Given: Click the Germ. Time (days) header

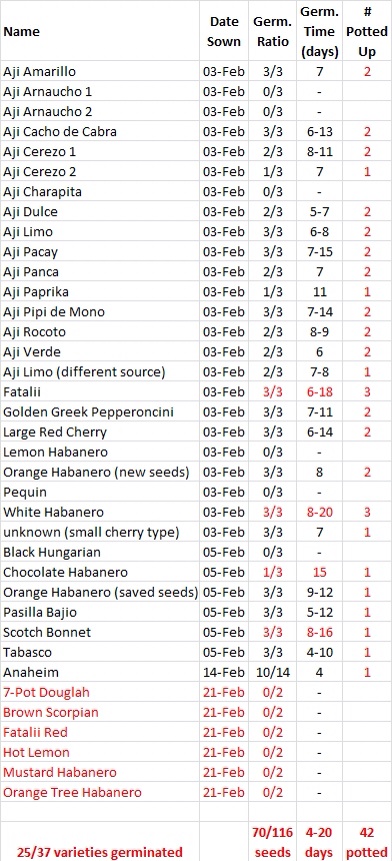Looking at the screenshot, I should click(x=320, y=31).
